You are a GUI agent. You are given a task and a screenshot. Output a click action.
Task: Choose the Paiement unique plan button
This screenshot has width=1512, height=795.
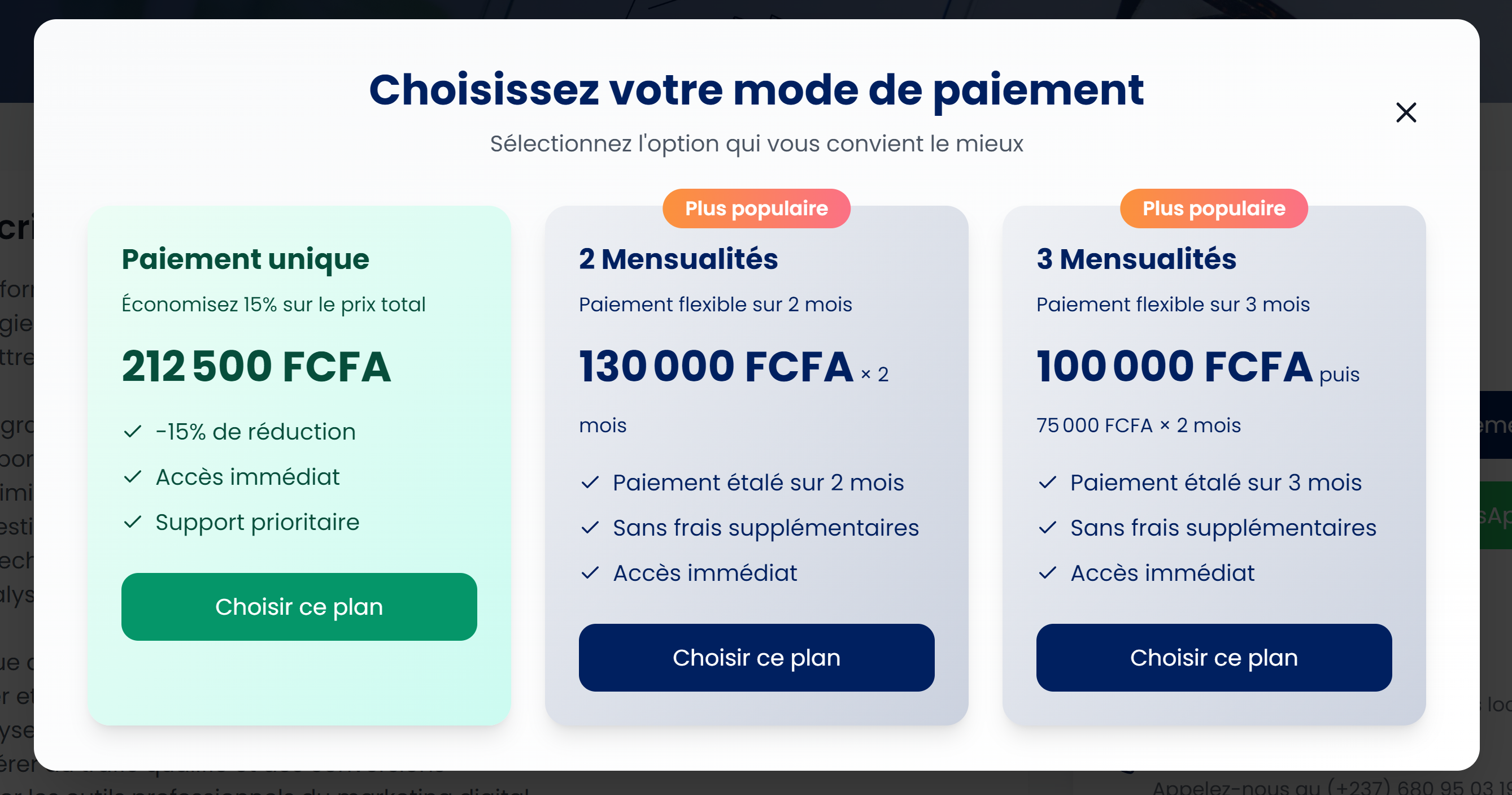(x=299, y=606)
